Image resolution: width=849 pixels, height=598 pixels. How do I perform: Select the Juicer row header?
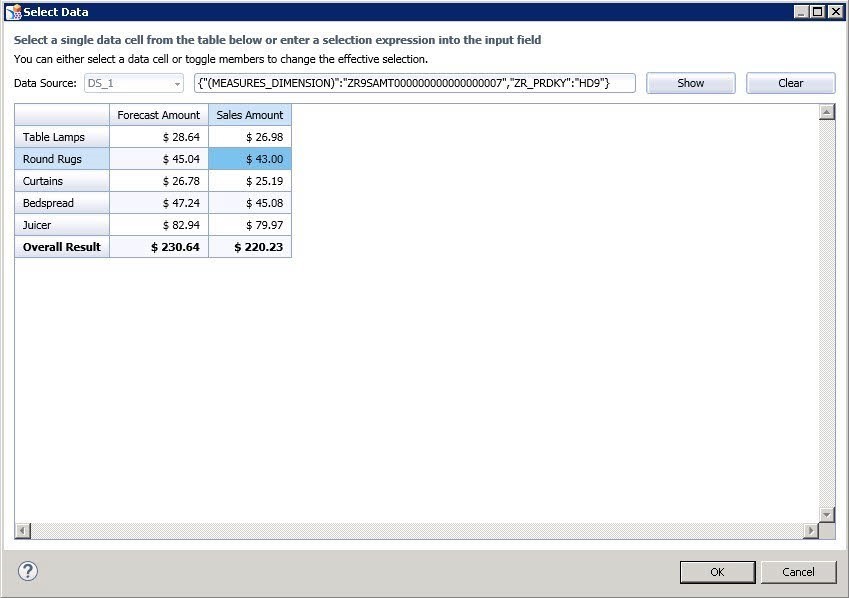tap(62, 225)
